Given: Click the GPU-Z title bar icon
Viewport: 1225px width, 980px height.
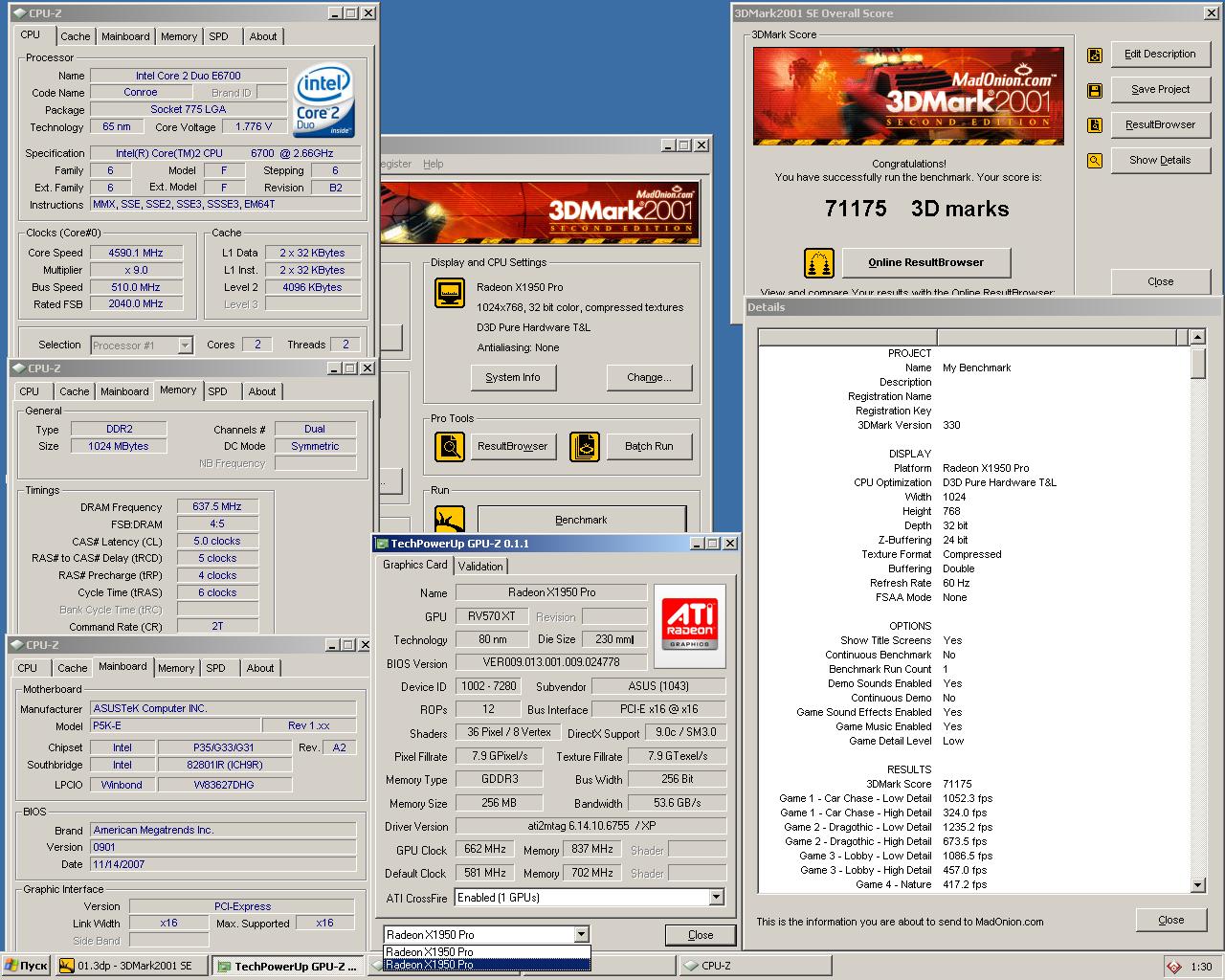Looking at the screenshot, I should [x=381, y=544].
